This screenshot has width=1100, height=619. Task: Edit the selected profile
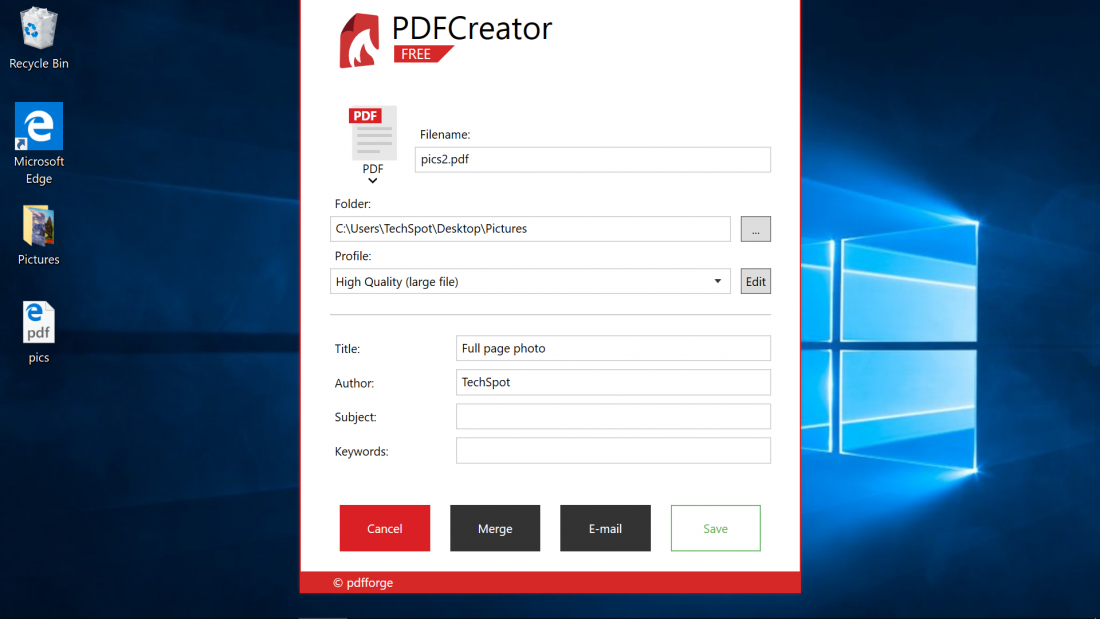click(756, 281)
